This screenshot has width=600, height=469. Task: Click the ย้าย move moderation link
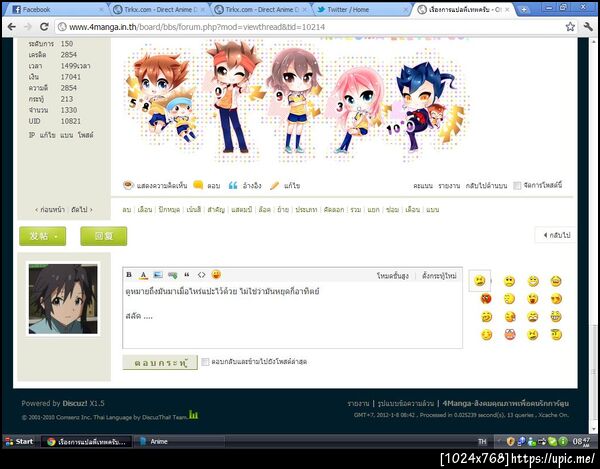(x=283, y=210)
